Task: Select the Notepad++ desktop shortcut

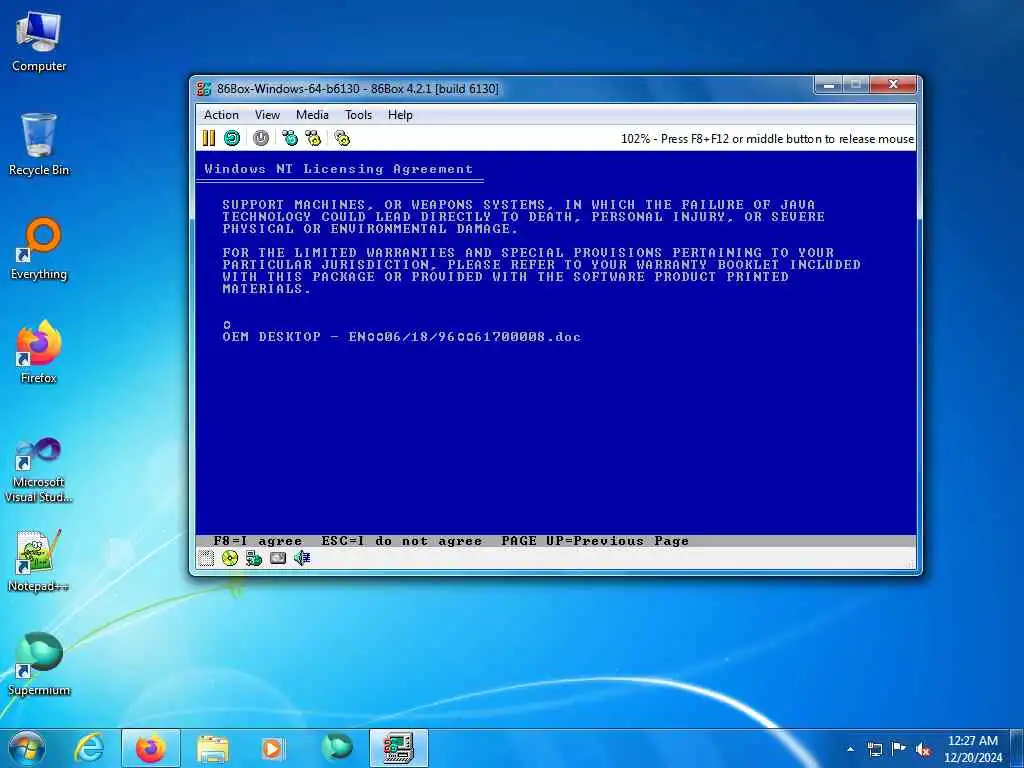Action: pyautogui.click(x=39, y=561)
